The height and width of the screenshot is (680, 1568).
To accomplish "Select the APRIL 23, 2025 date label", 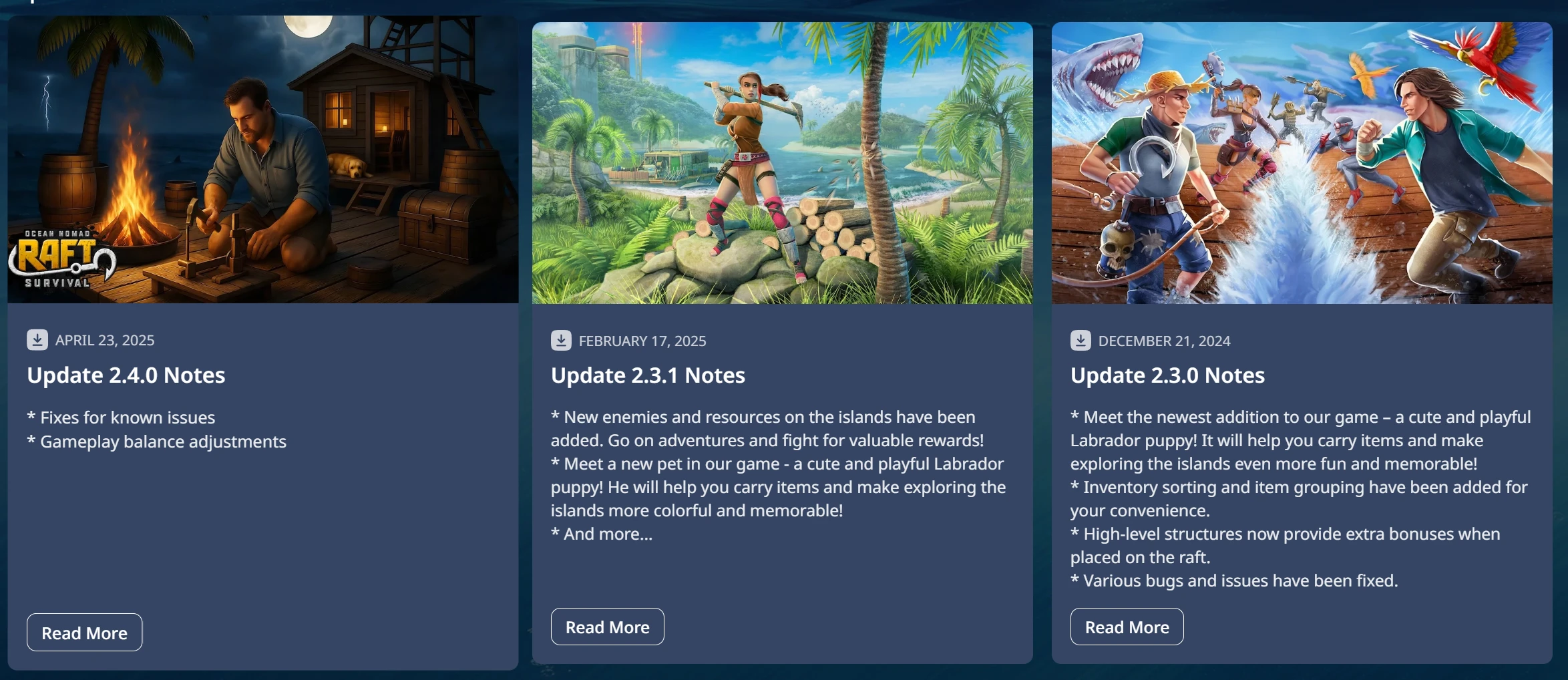I will 105,340.
